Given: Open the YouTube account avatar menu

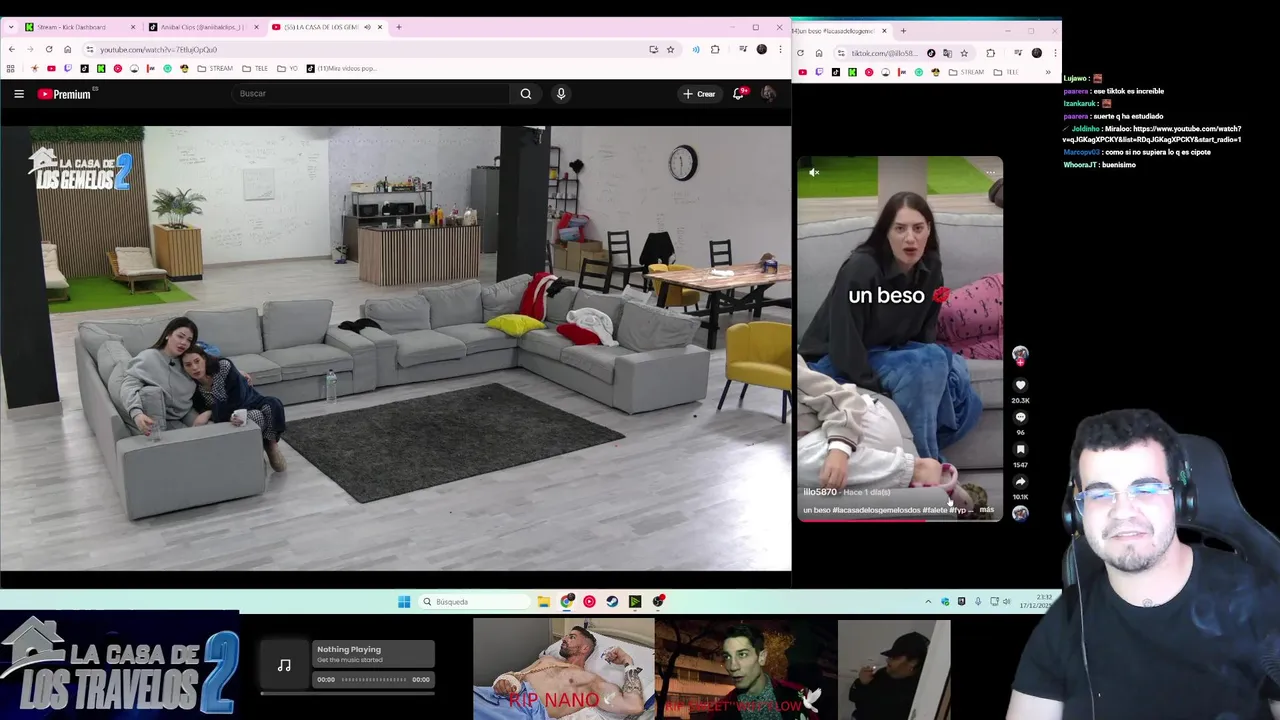Looking at the screenshot, I should [768, 93].
